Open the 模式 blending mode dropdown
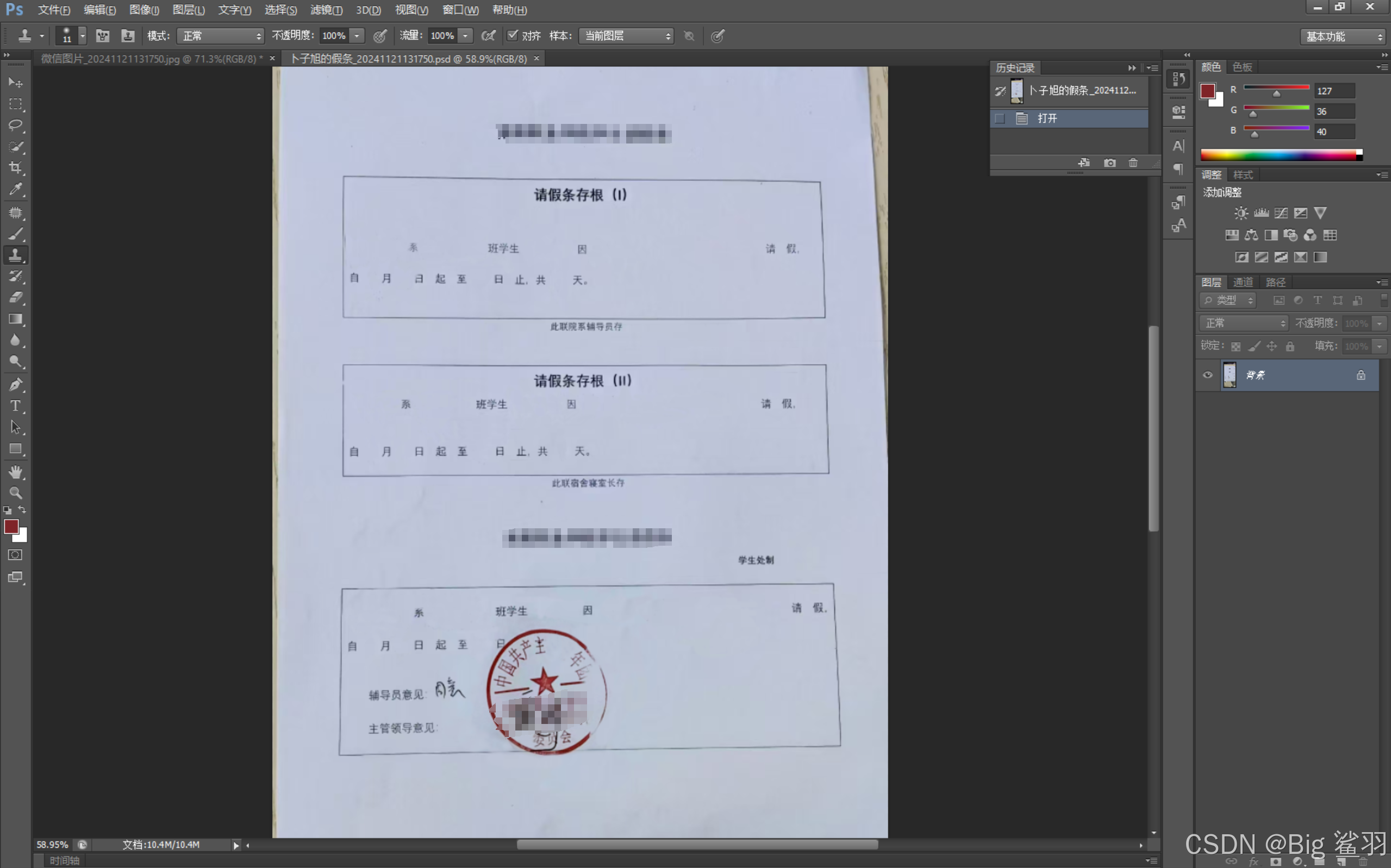1391x868 pixels. coord(221,36)
